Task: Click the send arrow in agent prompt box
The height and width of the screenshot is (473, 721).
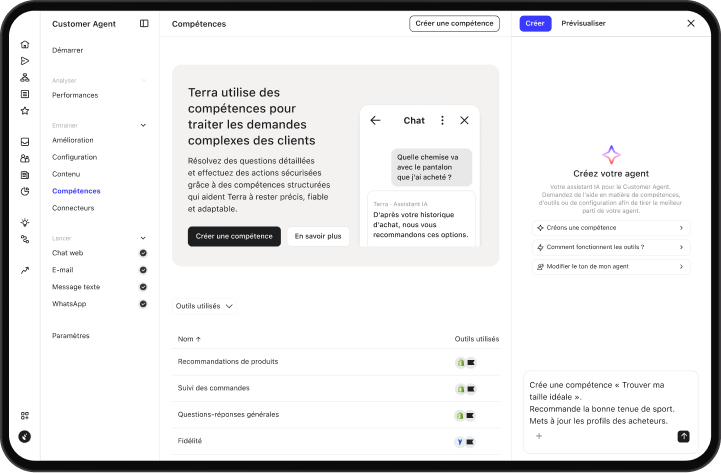Action: 683,436
